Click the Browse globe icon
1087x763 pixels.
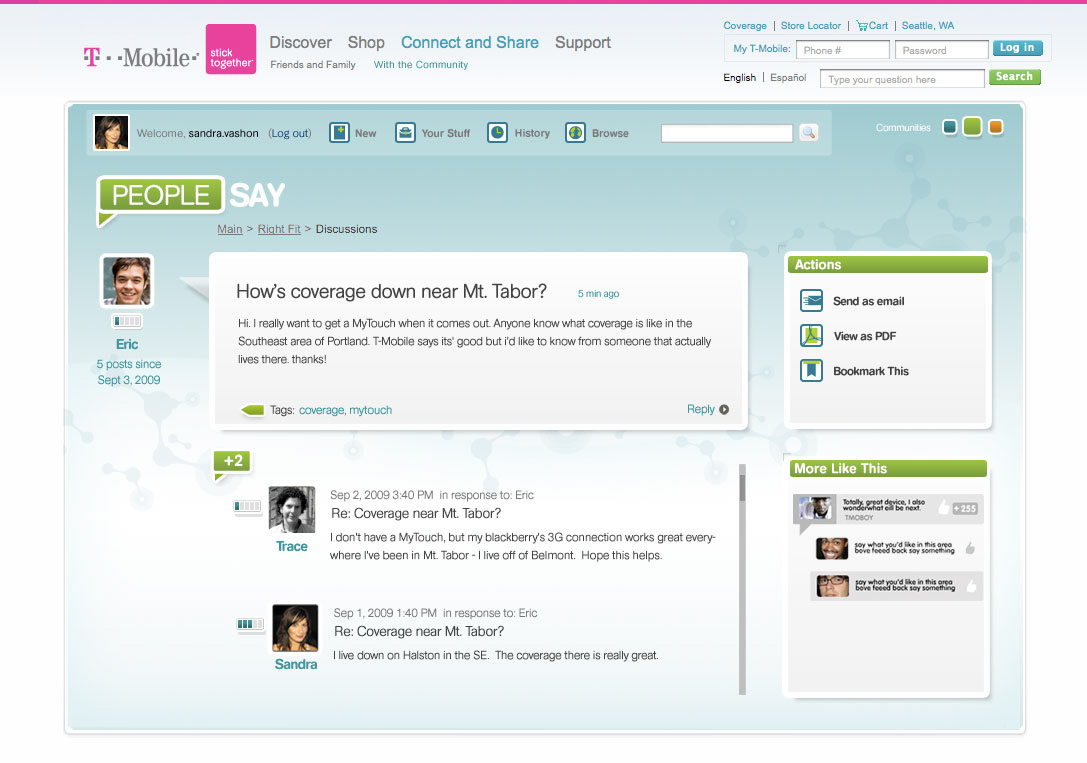coord(575,132)
